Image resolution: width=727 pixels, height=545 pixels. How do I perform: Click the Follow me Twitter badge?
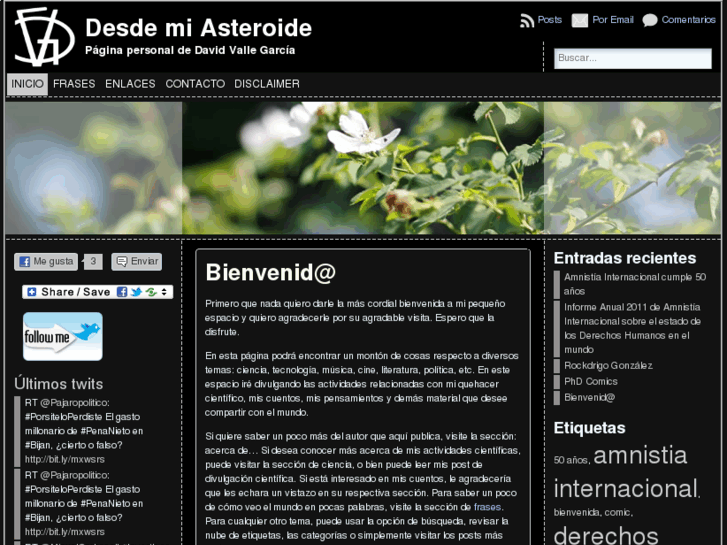point(63,336)
